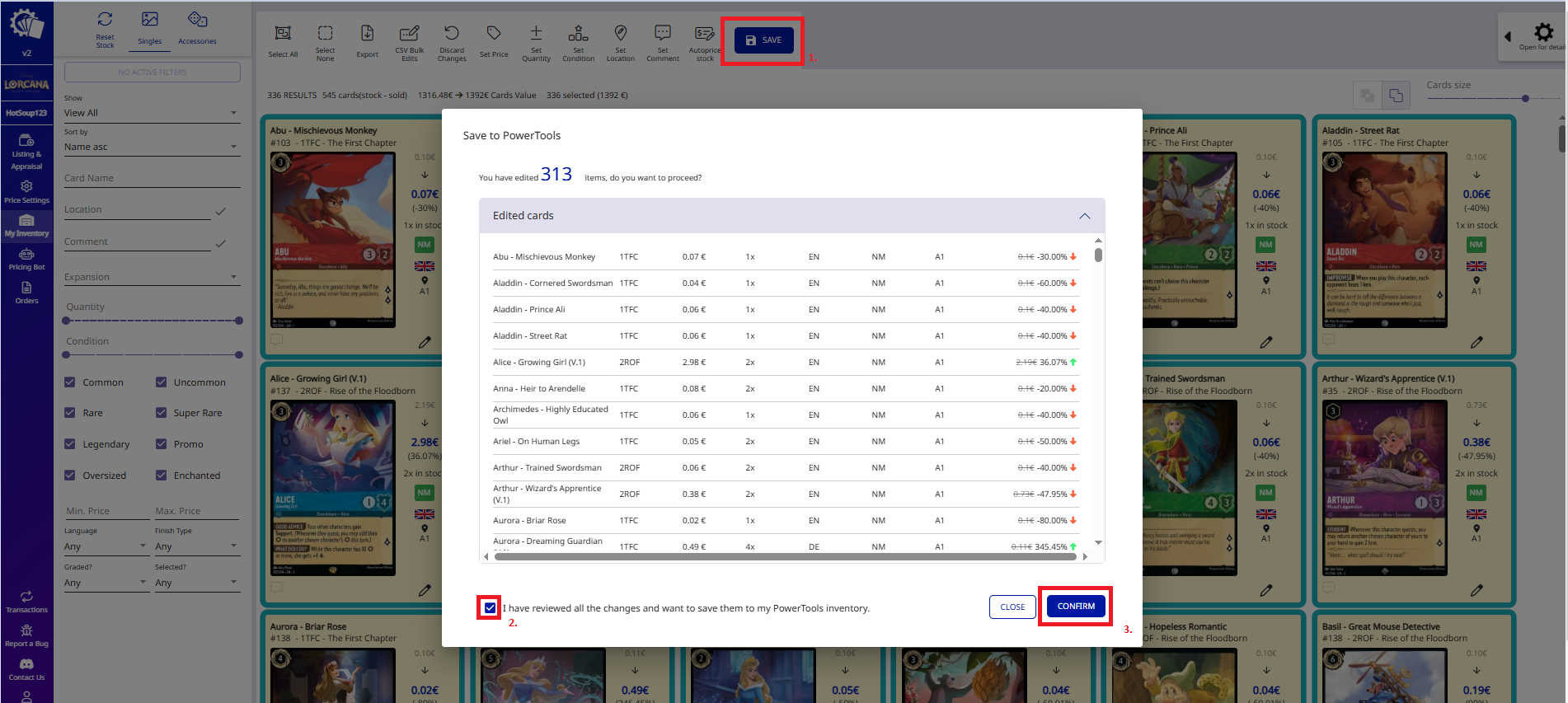Collapse the Edited cards section
This screenshot has width=1568, height=703.
coord(1085,216)
